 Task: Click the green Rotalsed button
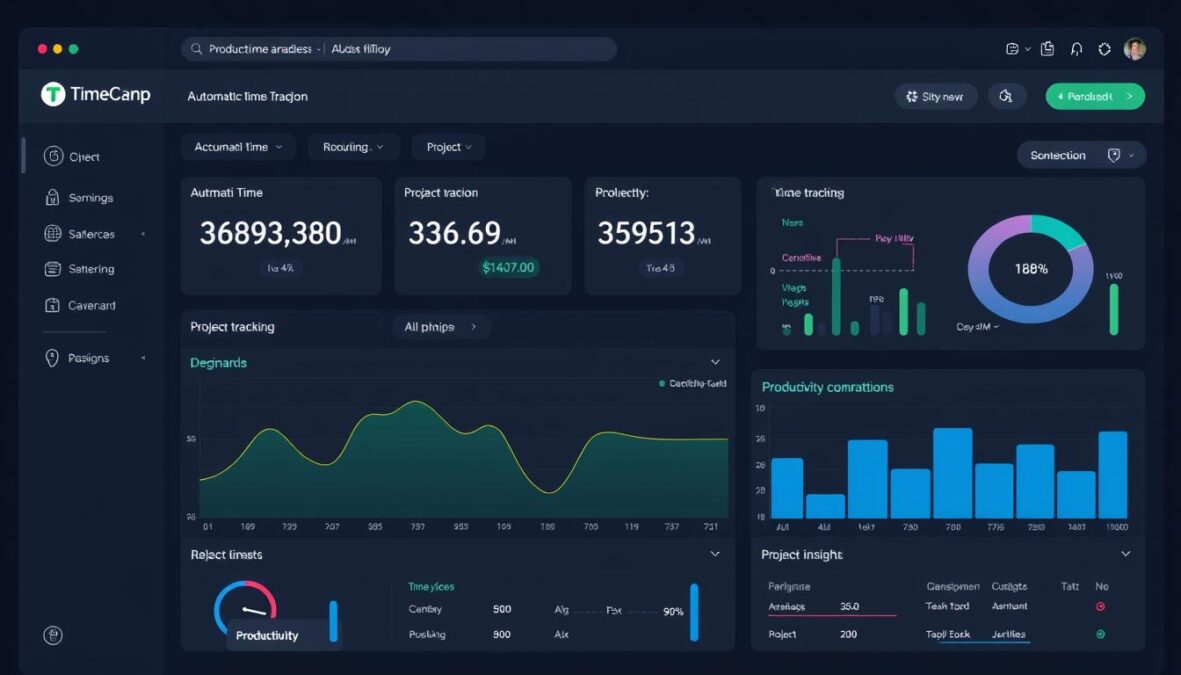pos(1095,96)
